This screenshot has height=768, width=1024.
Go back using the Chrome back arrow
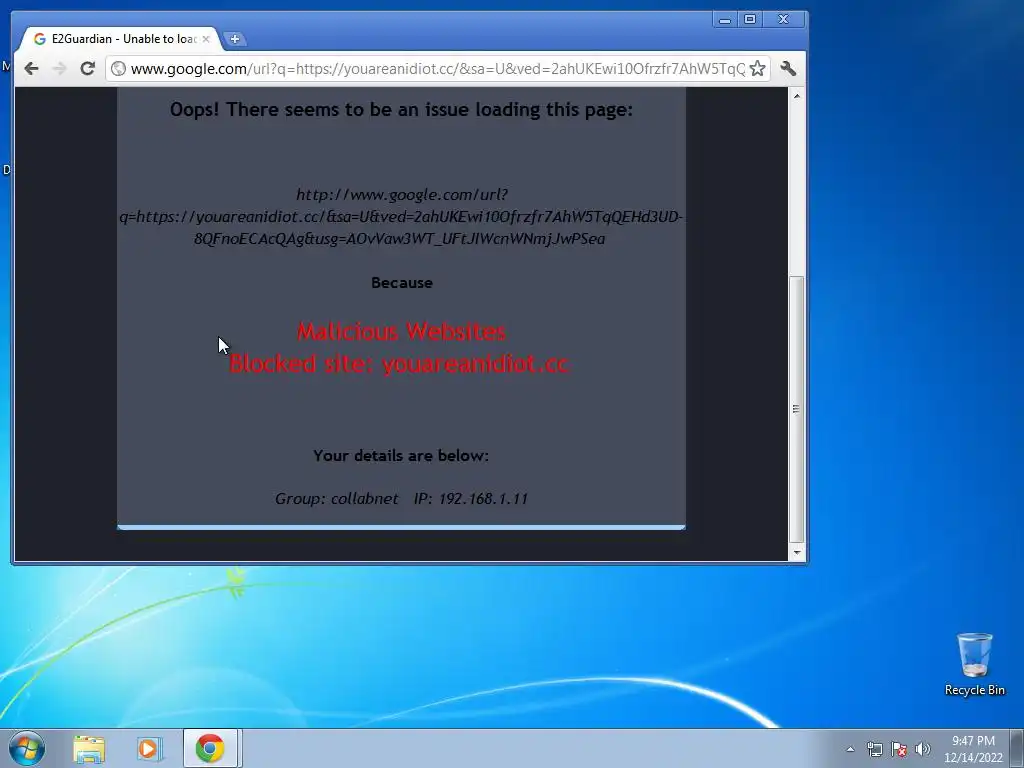(31, 69)
